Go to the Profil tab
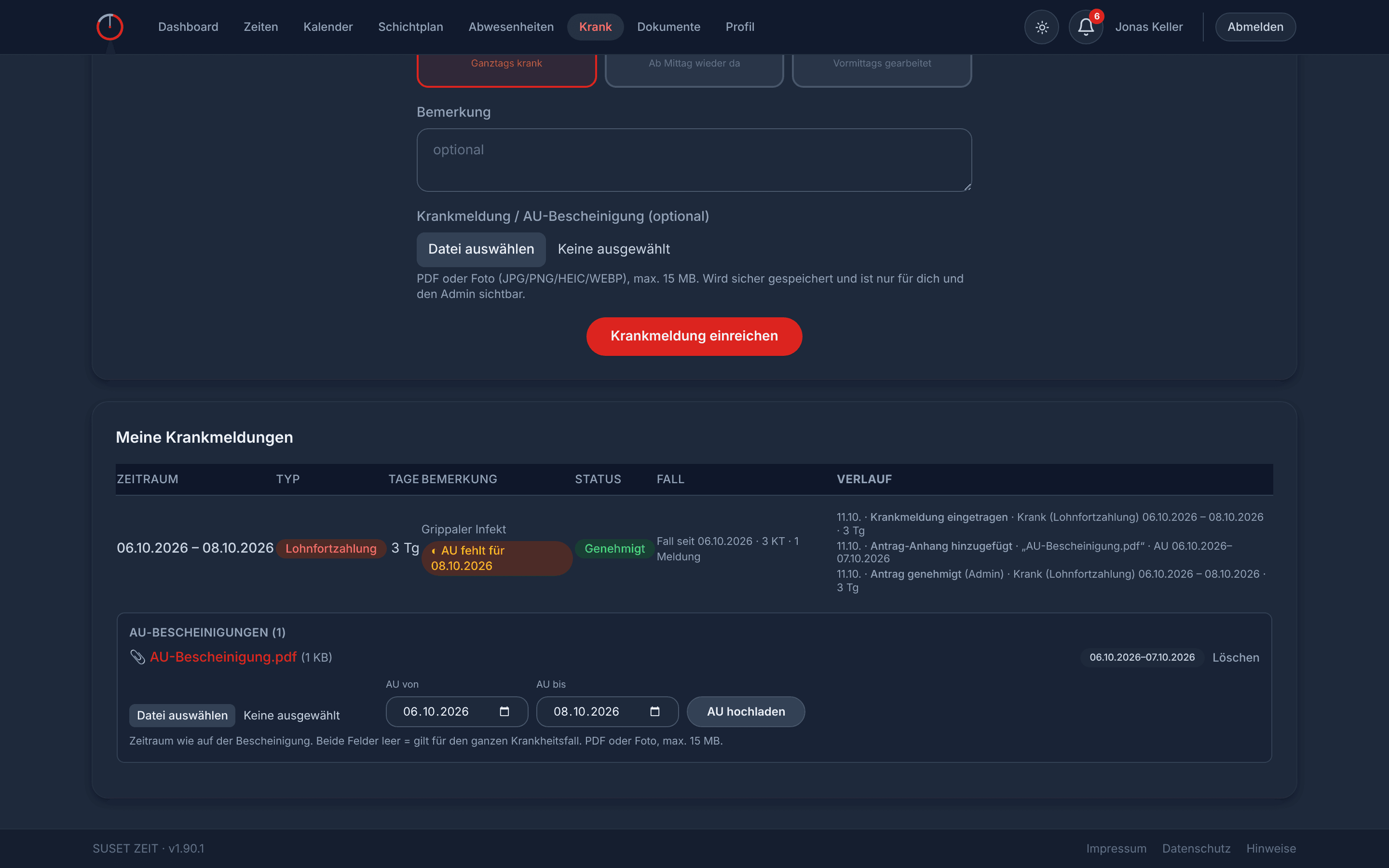Viewport: 1389px width, 868px height. (740, 27)
